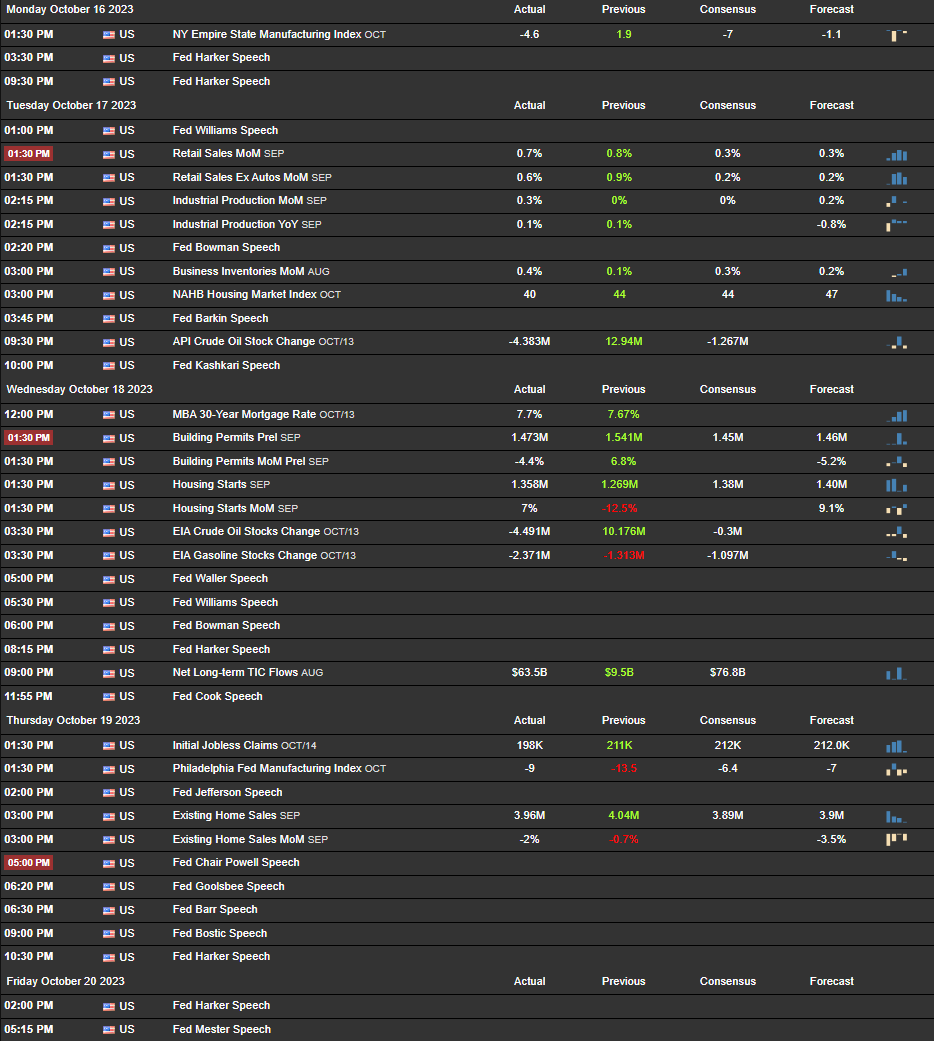Click the highlighted 01:30 PM time on Building Permits Prel
934x1041 pixels.
pos(29,438)
